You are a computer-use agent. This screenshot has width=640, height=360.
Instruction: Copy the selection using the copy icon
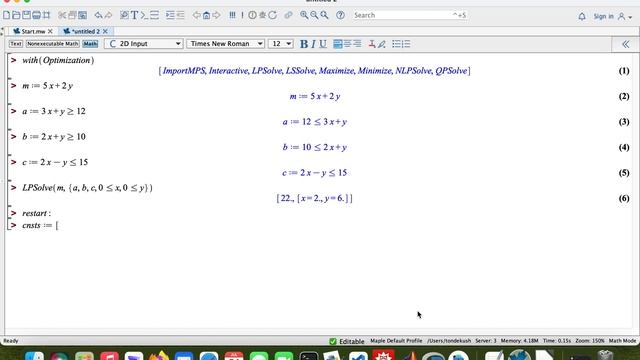(x=72, y=15)
